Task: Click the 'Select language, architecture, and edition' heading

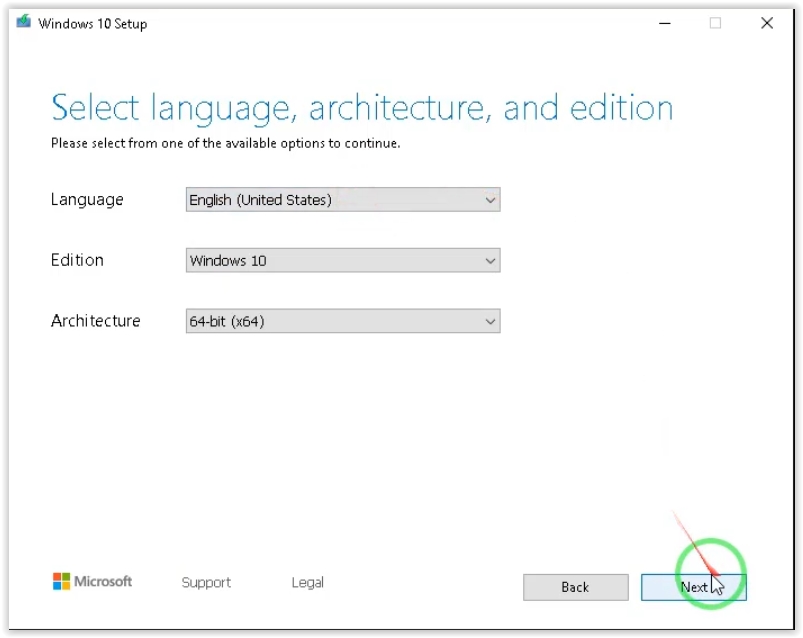Action: (362, 109)
